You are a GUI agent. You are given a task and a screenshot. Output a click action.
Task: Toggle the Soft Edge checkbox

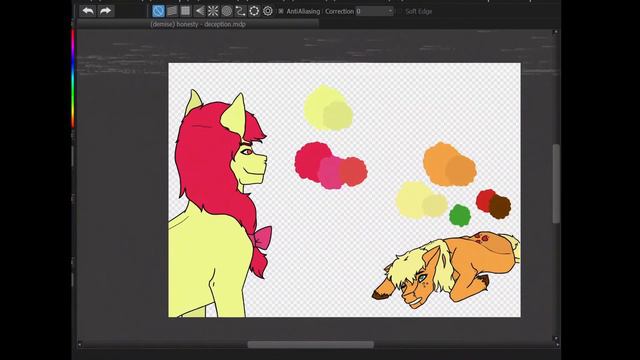click(x=400, y=11)
